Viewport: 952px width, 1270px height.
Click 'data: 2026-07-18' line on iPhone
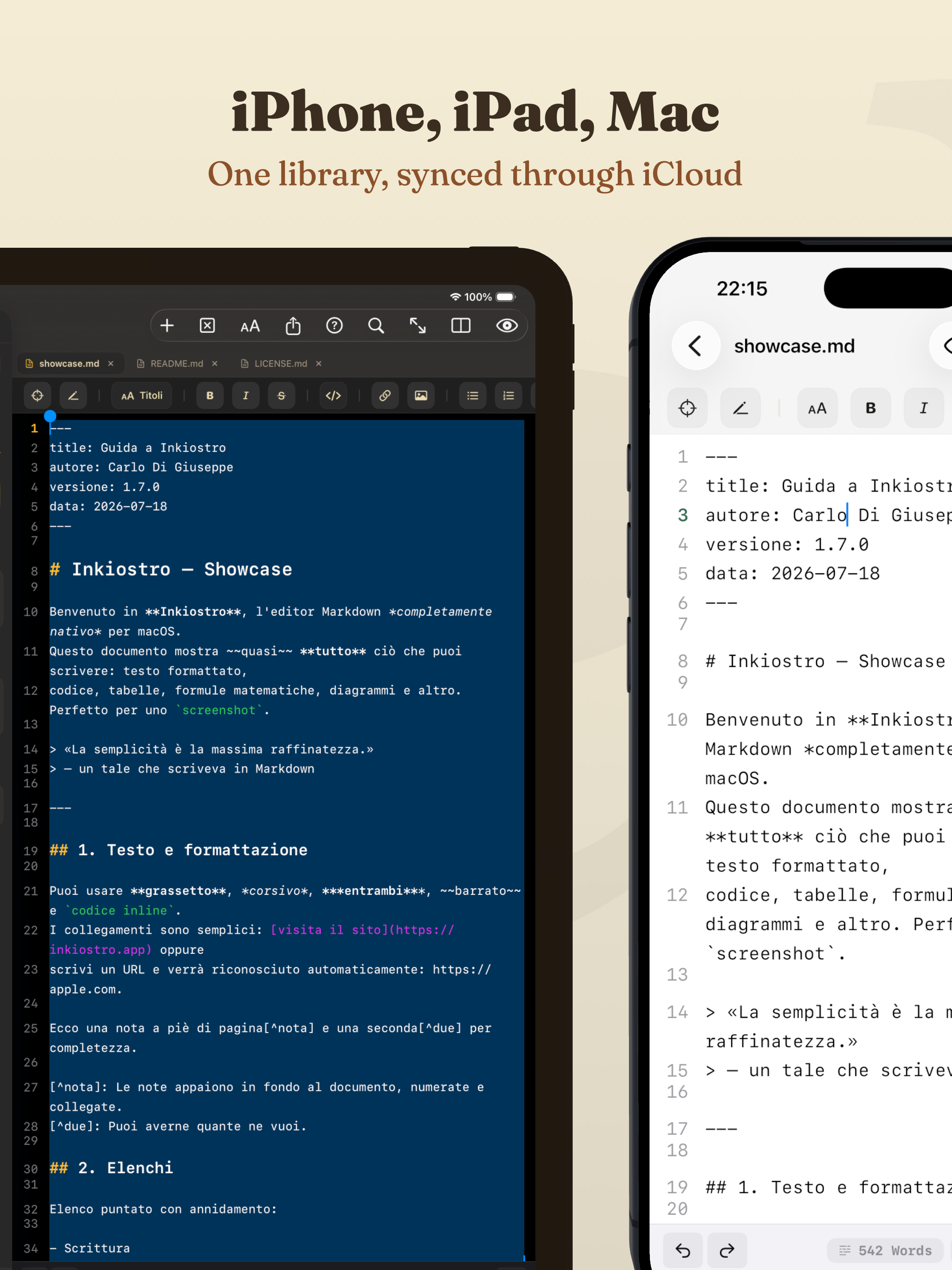pos(793,574)
